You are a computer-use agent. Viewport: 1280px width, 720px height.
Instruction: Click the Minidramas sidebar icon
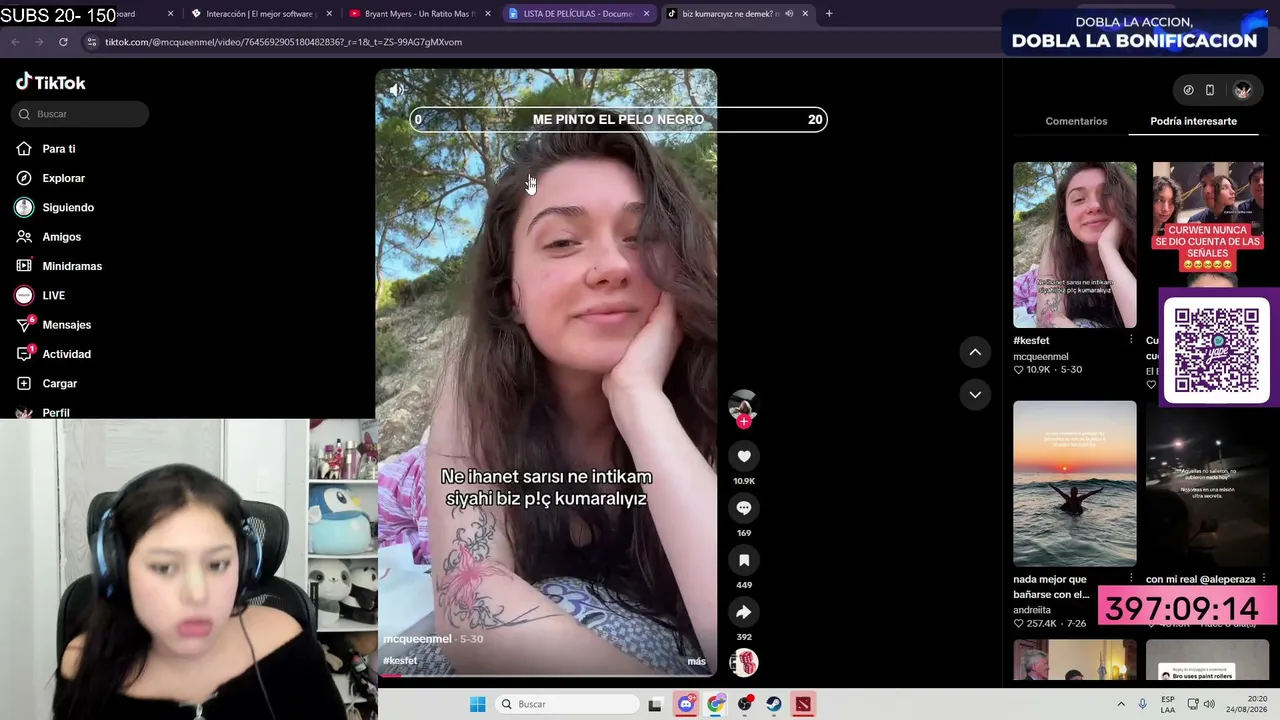24,266
